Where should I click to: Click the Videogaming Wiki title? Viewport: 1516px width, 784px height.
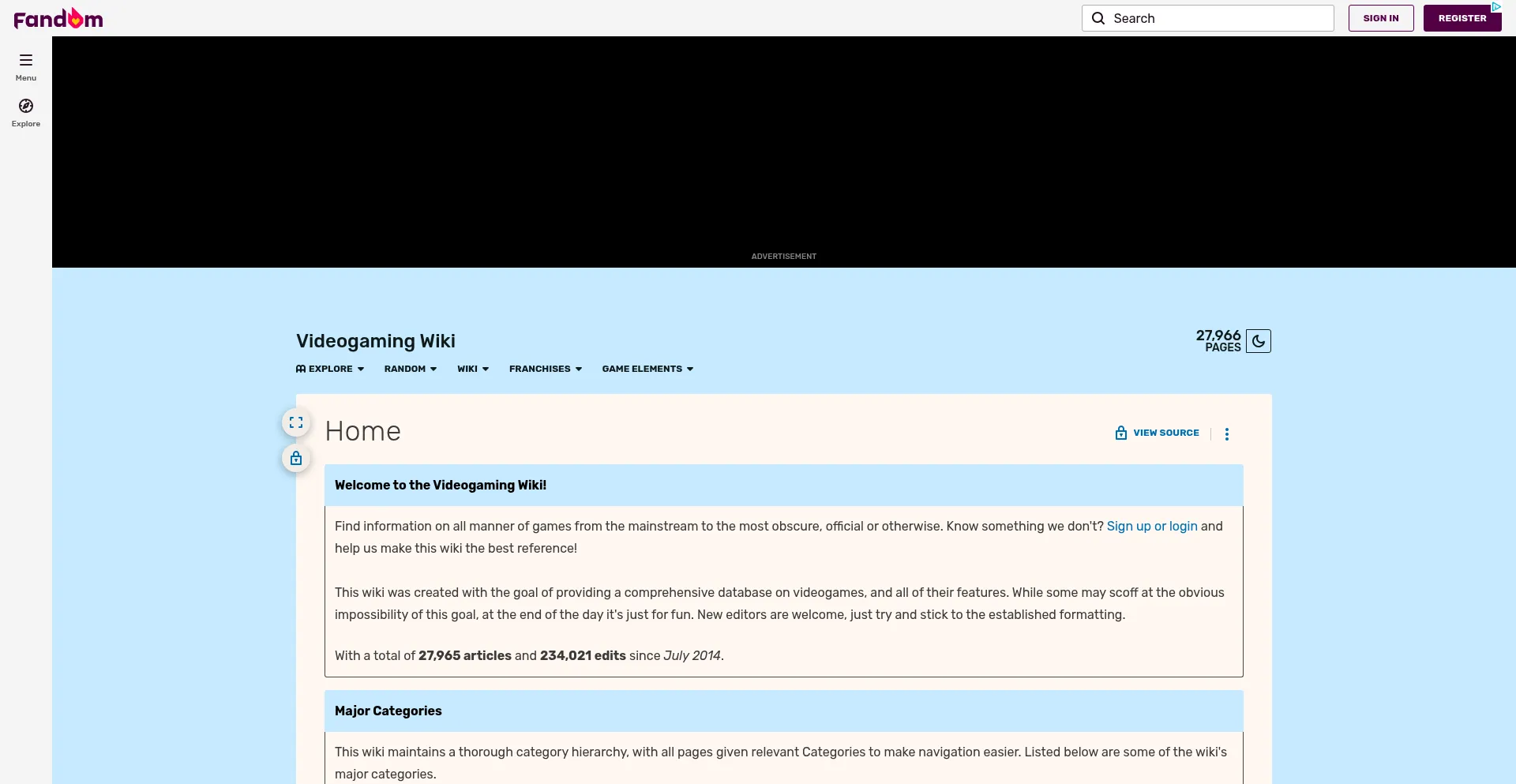pyautogui.click(x=376, y=341)
